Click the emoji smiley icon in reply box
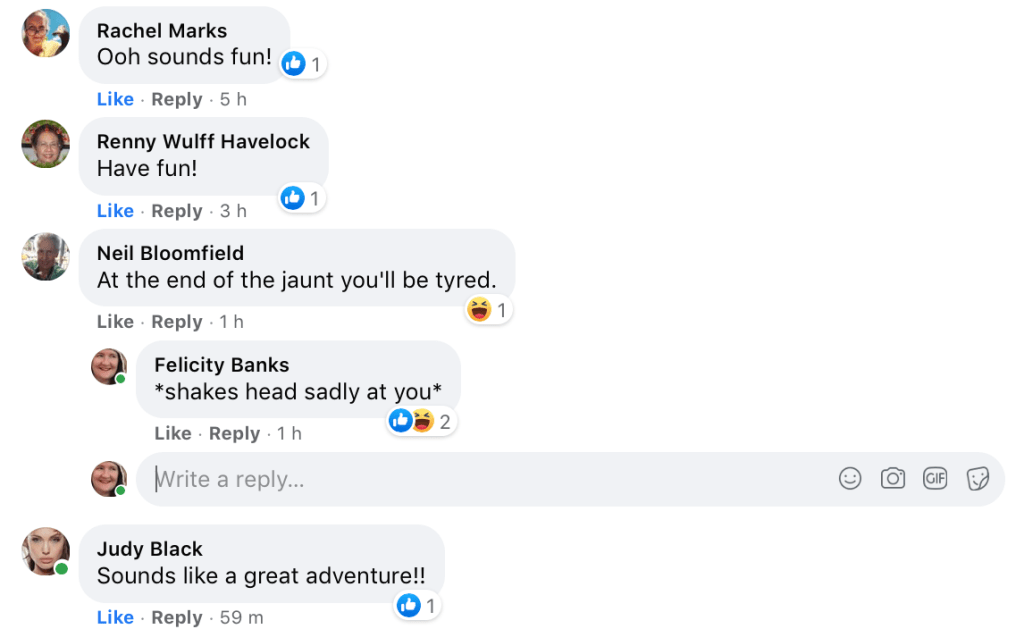Image resolution: width=1024 pixels, height=629 pixels. [850, 479]
